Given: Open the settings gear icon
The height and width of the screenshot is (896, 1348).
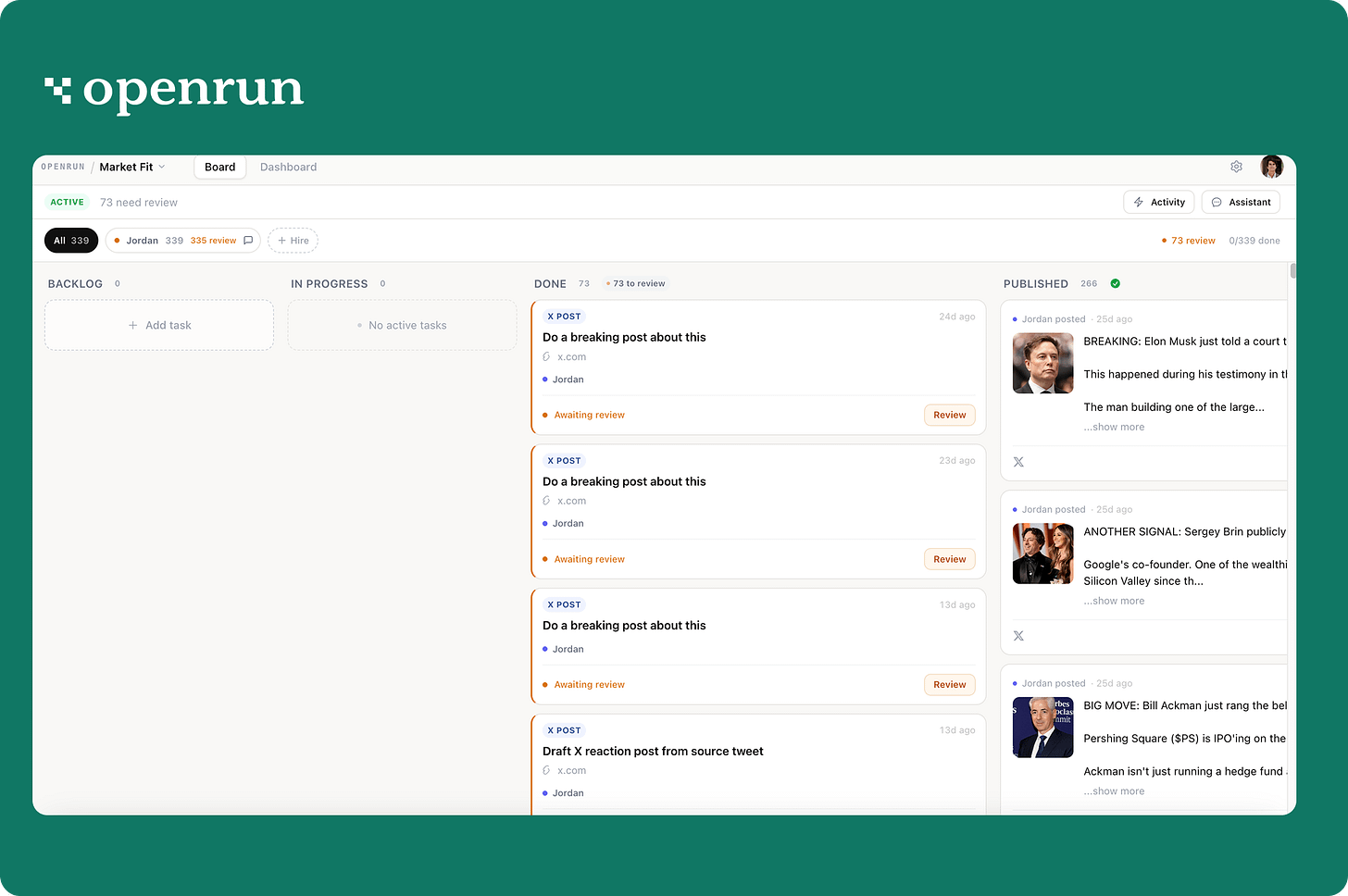Looking at the screenshot, I should click(x=1236, y=167).
